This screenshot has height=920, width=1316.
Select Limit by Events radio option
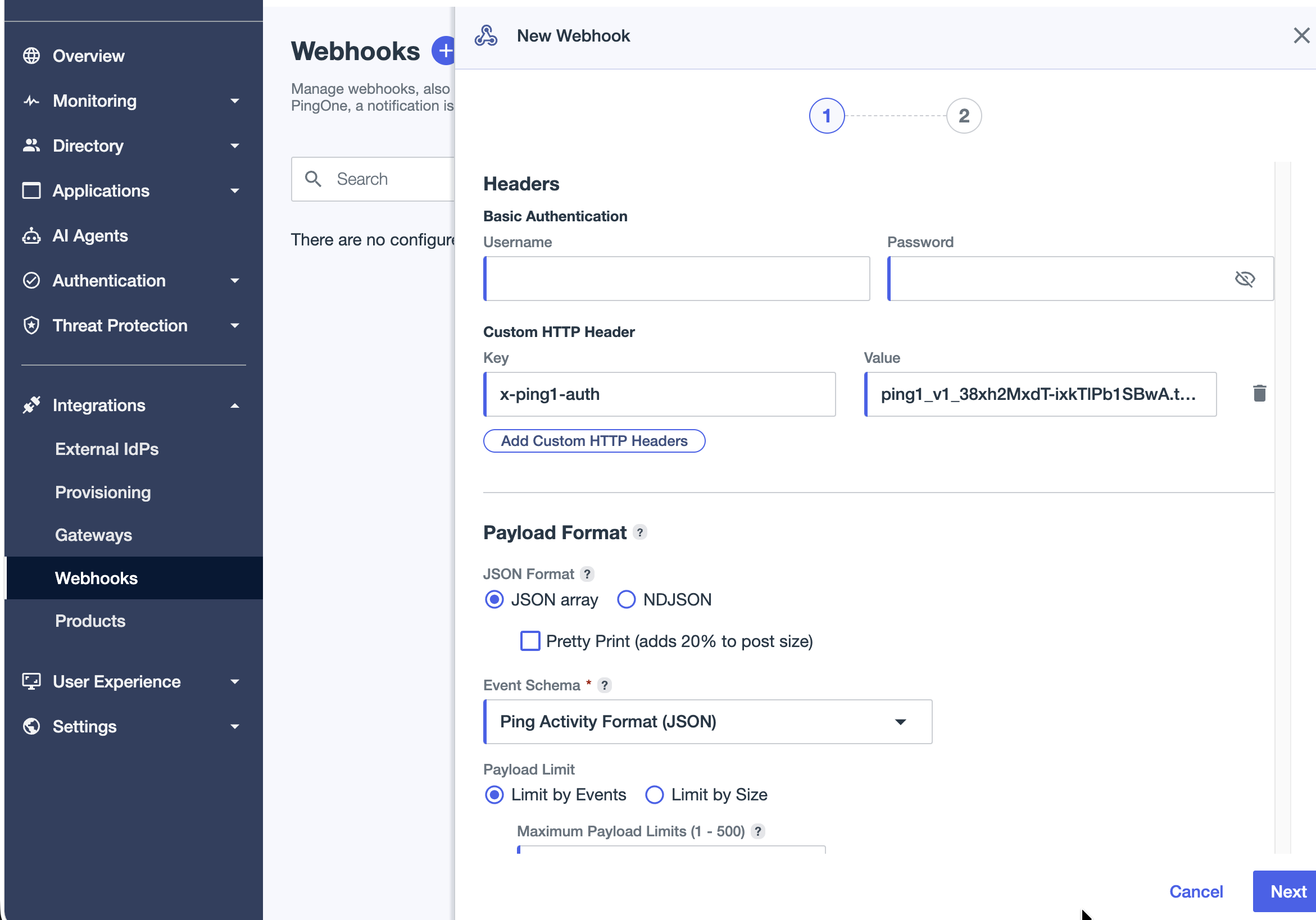coord(494,795)
